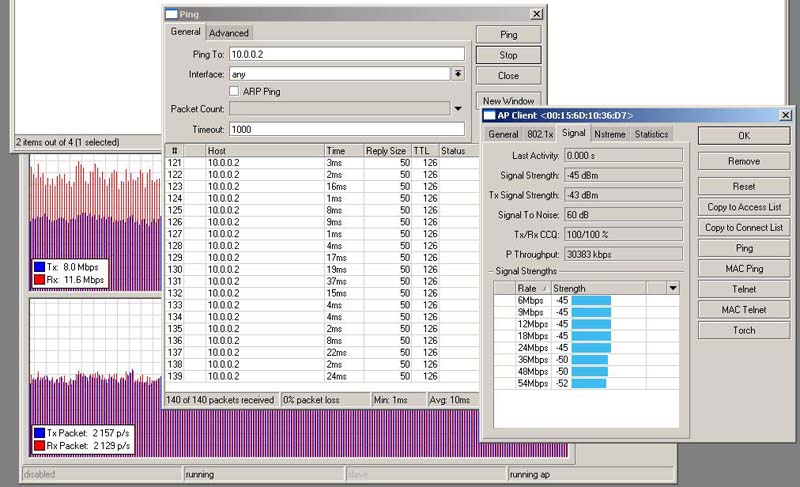Sort ping results by # column

tap(174, 151)
